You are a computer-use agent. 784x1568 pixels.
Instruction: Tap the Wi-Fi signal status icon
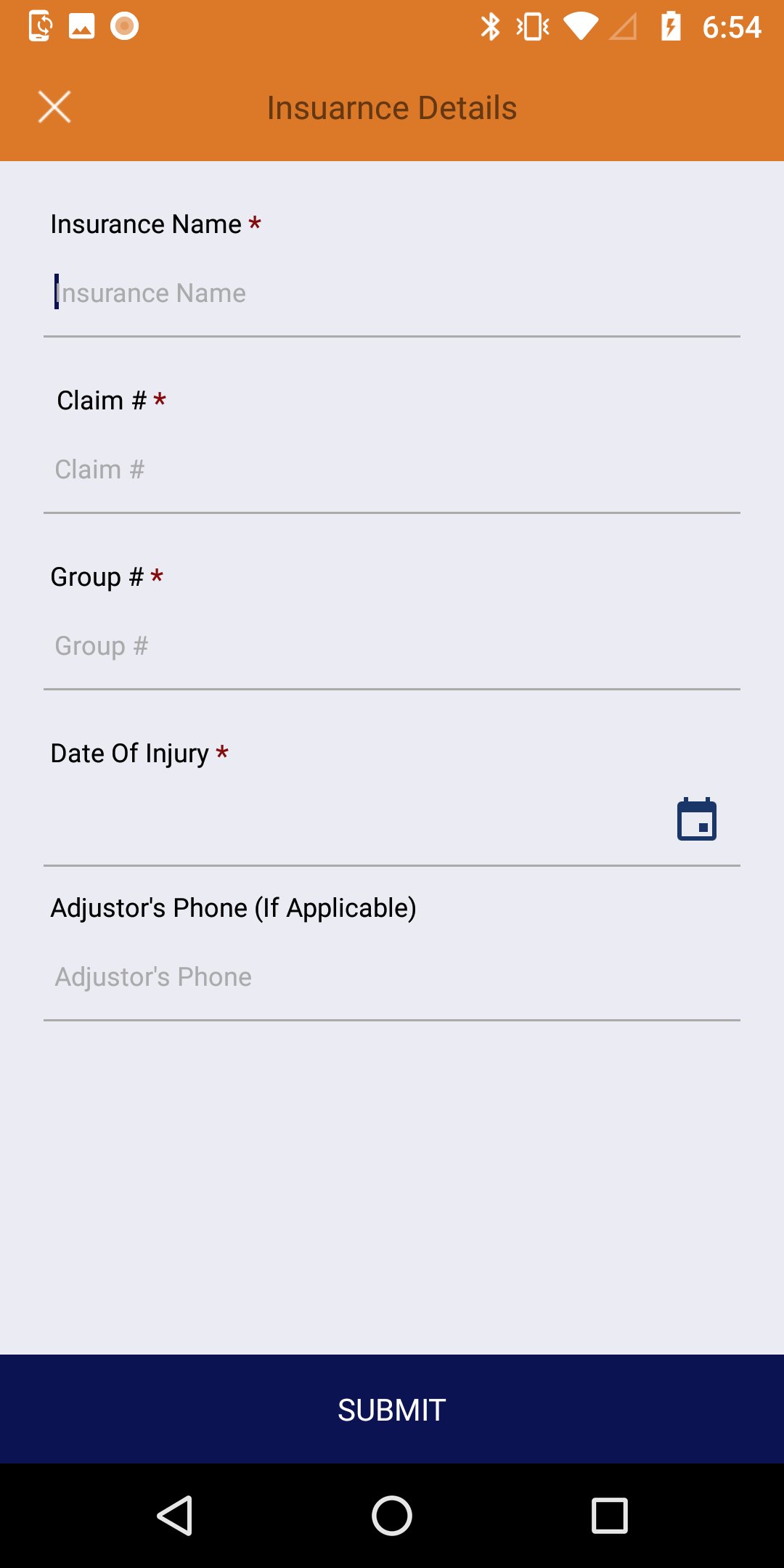(x=581, y=27)
